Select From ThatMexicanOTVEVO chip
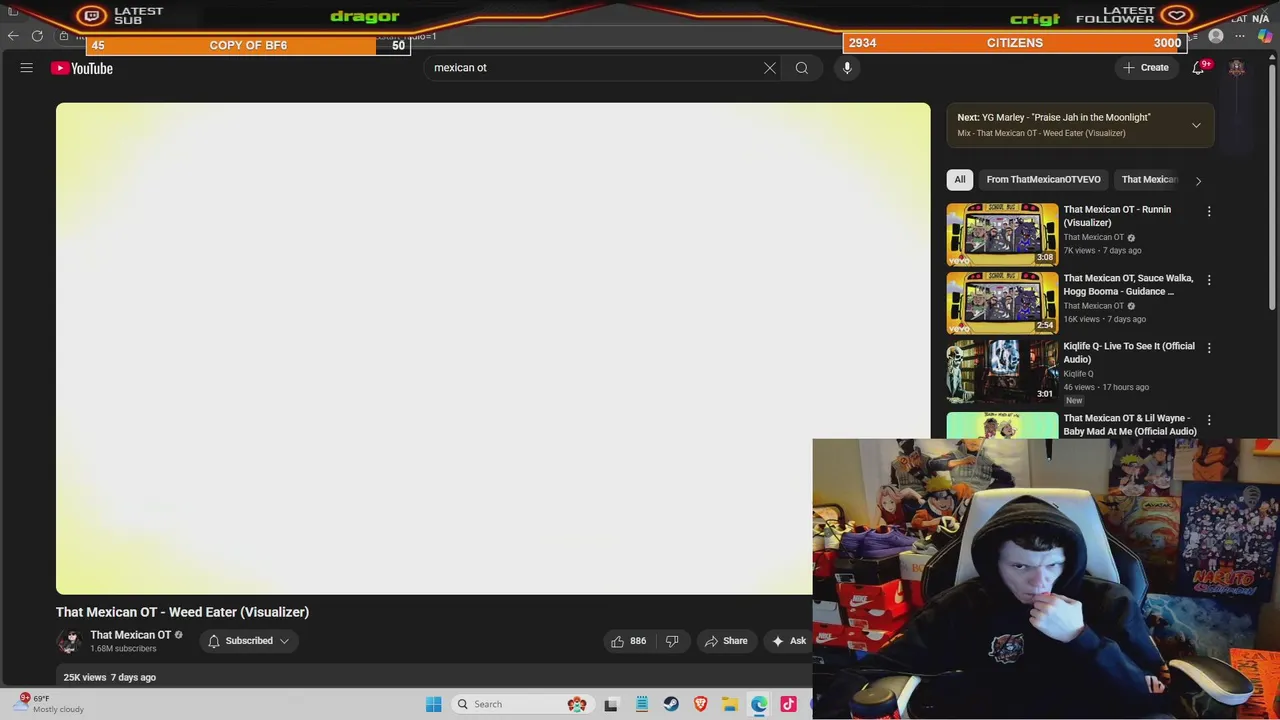 point(1043,180)
